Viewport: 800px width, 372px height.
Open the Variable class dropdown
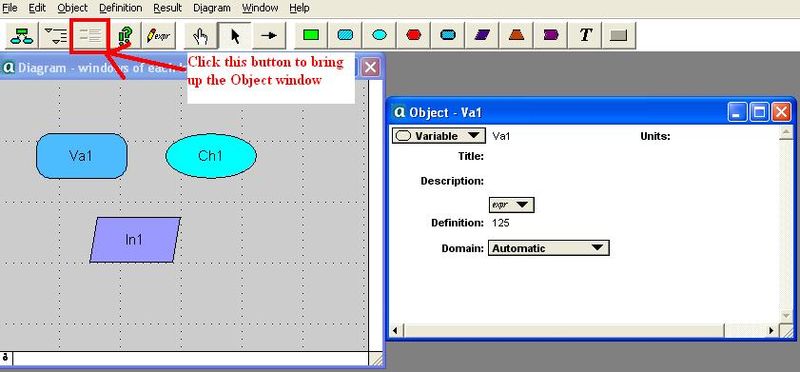tap(438, 136)
